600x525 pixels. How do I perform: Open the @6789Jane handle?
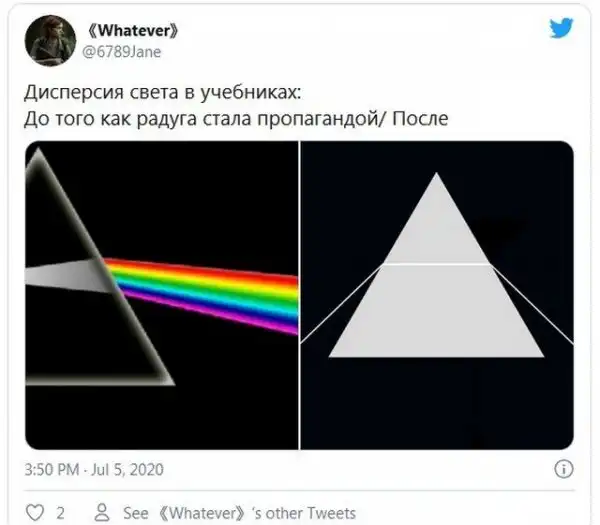[121, 52]
